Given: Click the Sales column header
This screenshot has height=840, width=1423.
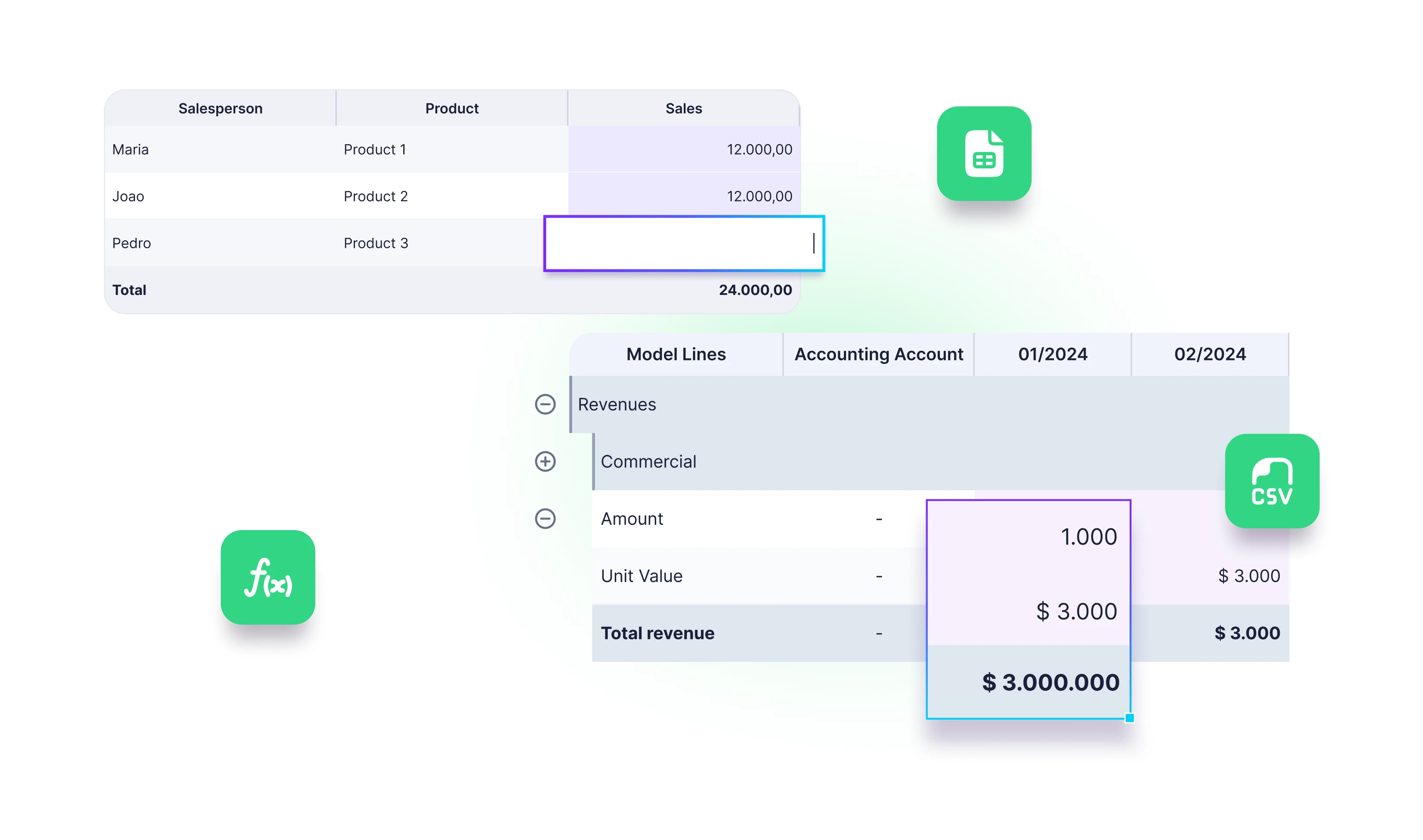Looking at the screenshot, I should [683, 108].
